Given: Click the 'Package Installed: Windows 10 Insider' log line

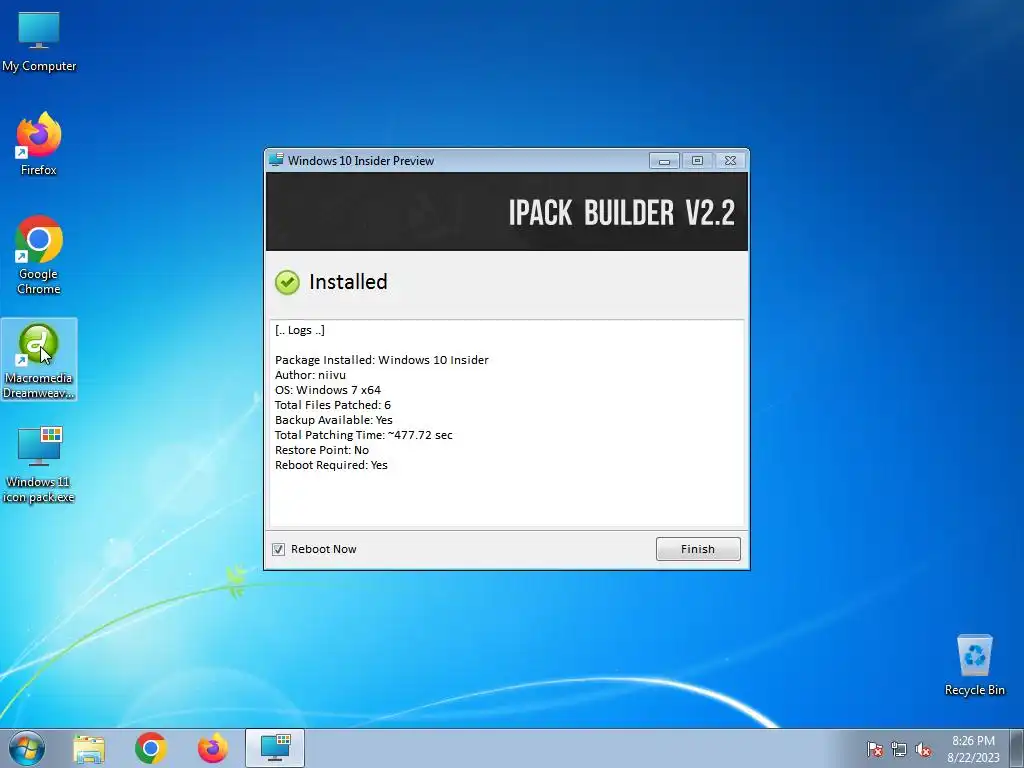Looking at the screenshot, I should click(381, 360).
